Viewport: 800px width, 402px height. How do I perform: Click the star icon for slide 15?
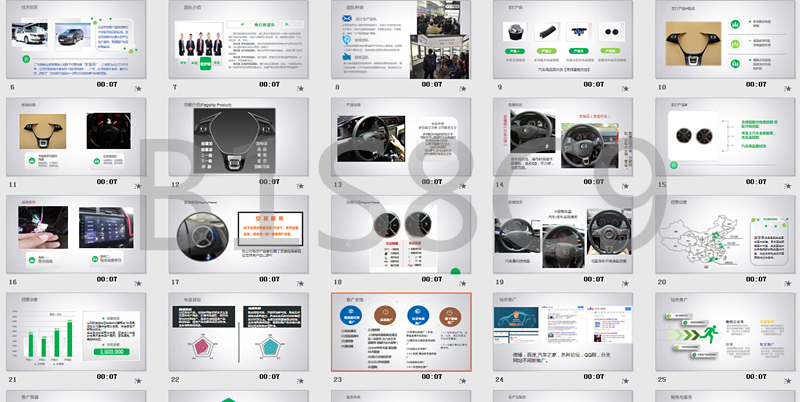coord(787,186)
